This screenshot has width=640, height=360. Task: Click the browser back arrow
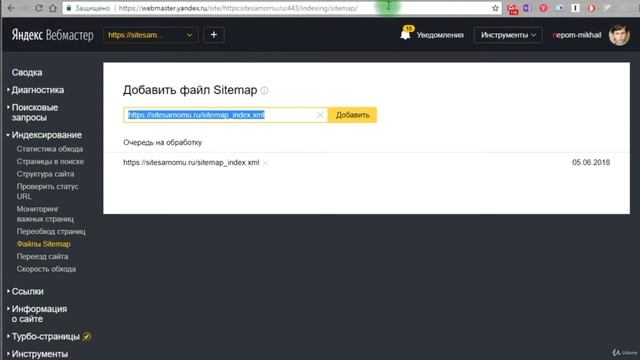[x=11, y=8]
